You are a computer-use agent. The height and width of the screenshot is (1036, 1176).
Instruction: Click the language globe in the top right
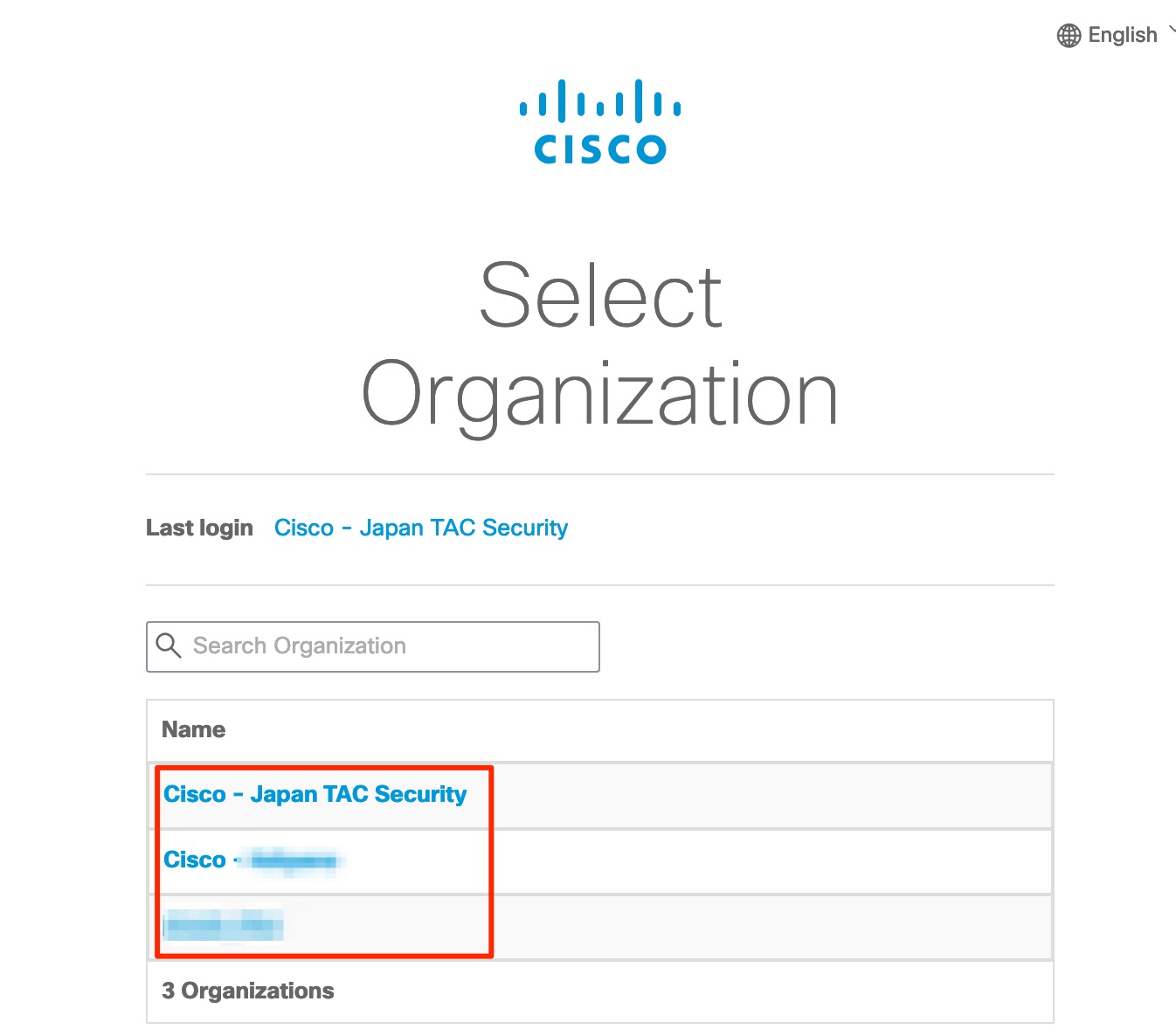point(1068,35)
